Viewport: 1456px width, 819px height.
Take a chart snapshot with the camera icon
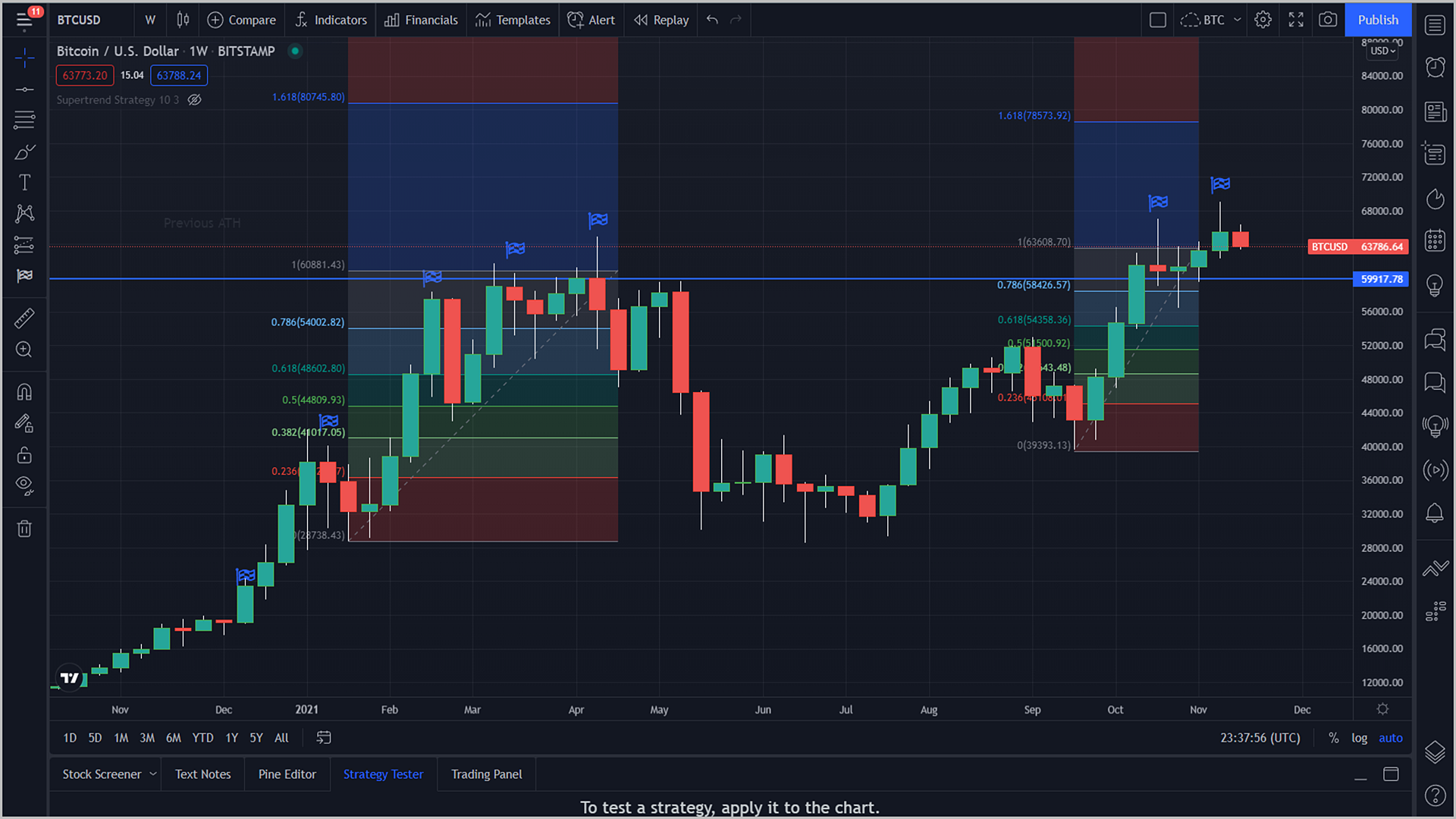tap(1327, 20)
